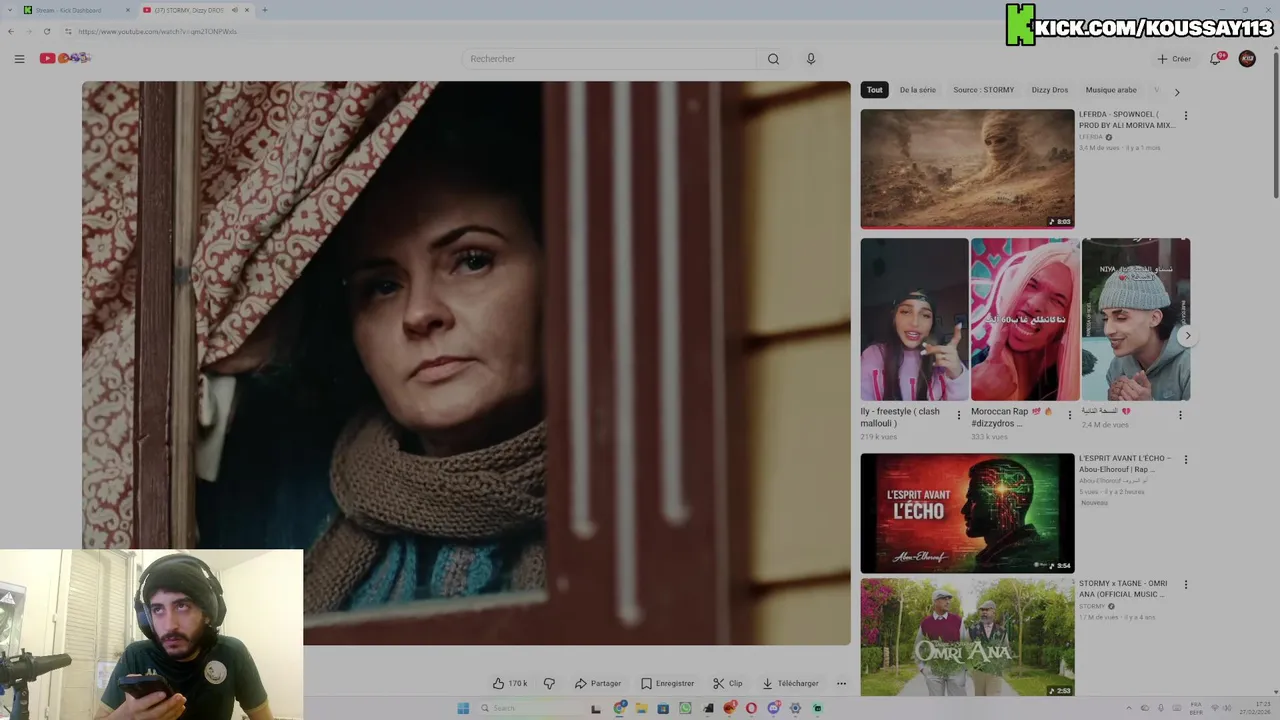The image size is (1280, 720).
Task: Show next shorts with arrow
Action: [1187, 336]
